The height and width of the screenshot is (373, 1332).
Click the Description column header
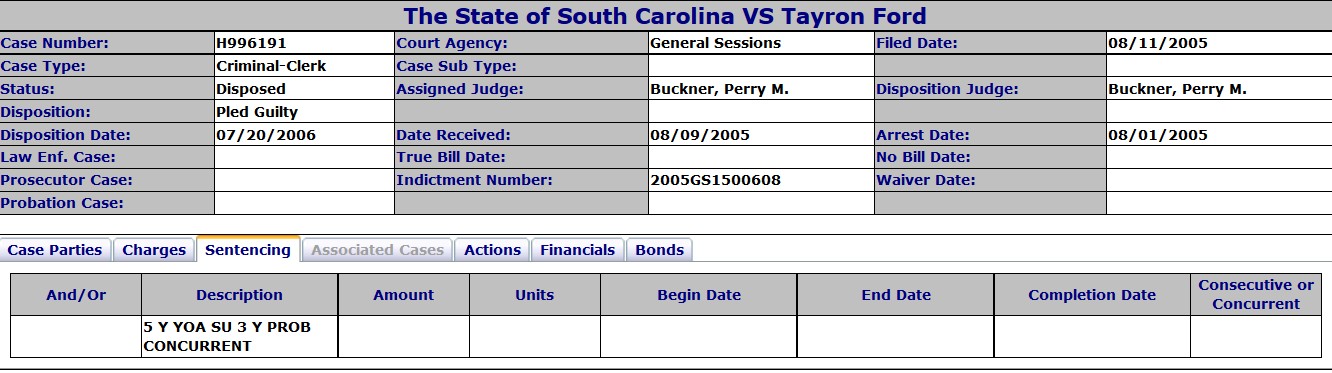240,295
